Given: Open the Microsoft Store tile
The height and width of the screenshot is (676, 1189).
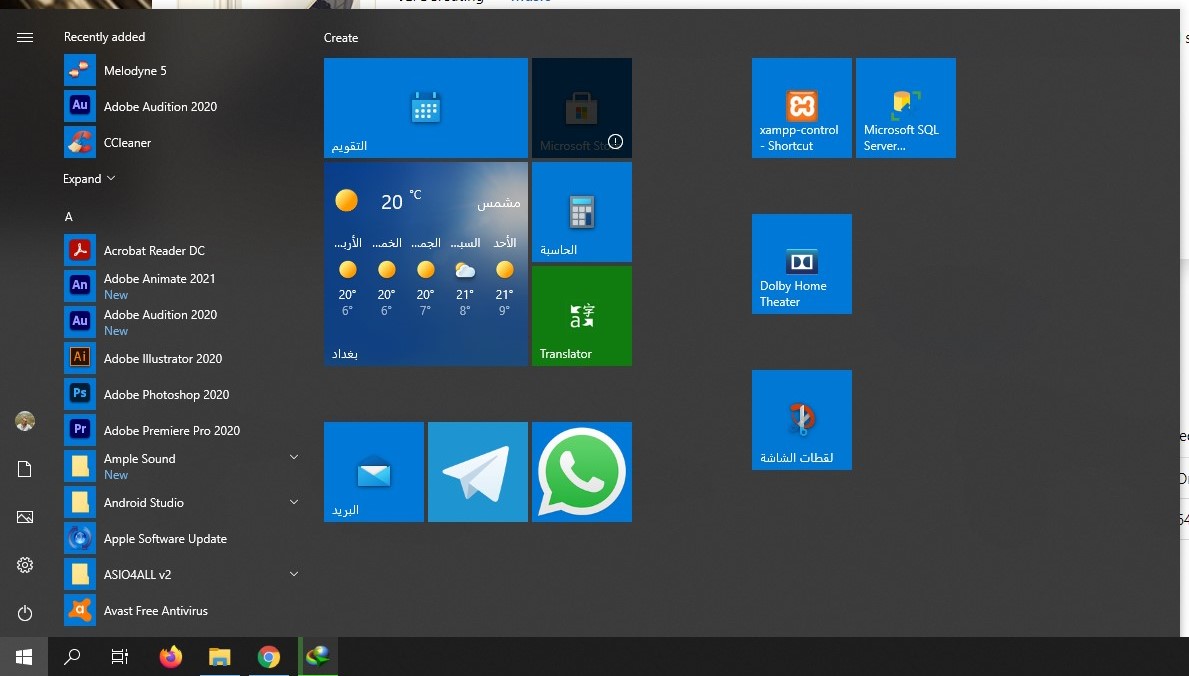Looking at the screenshot, I should 582,108.
